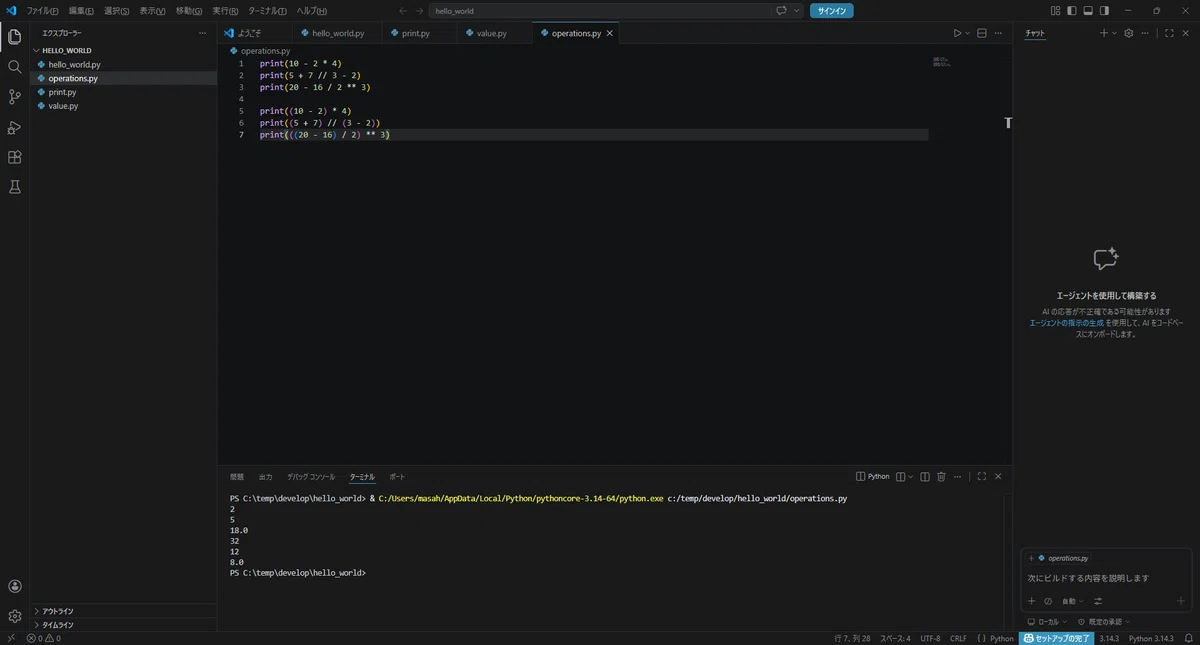Click the hello_world command center search box
Screen dimensions: 1200x645
point(600,11)
